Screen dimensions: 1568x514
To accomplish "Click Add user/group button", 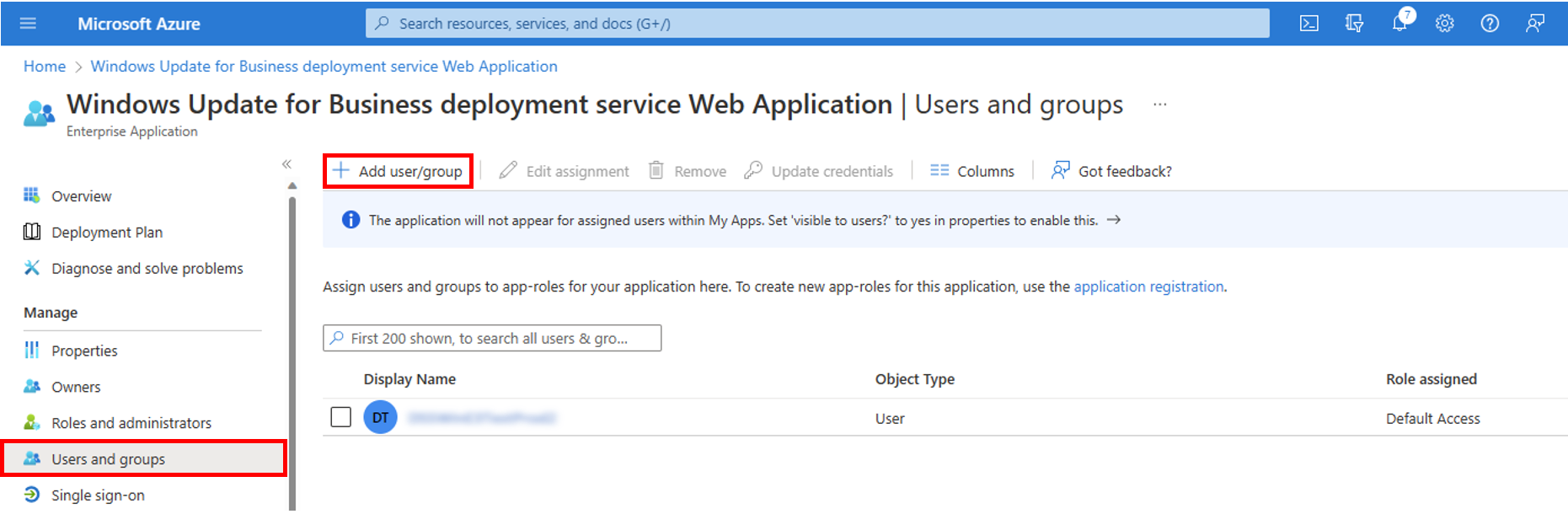I will pyautogui.click(x=398, y=171).
